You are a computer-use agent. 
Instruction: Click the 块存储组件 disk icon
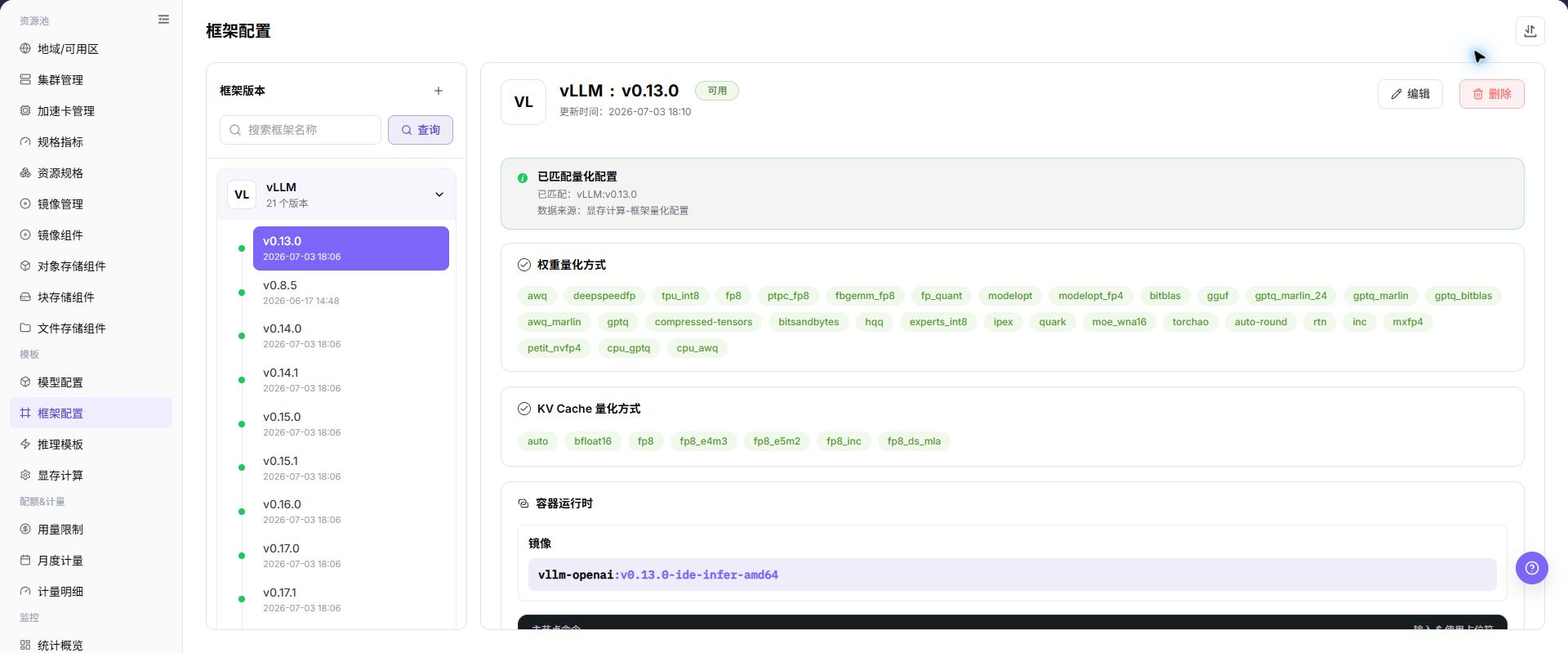tap(25, 297)
